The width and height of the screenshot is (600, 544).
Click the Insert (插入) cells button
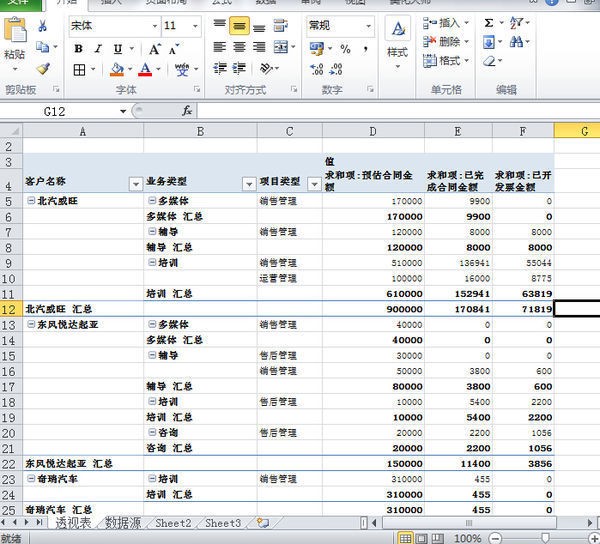[443, 23]
